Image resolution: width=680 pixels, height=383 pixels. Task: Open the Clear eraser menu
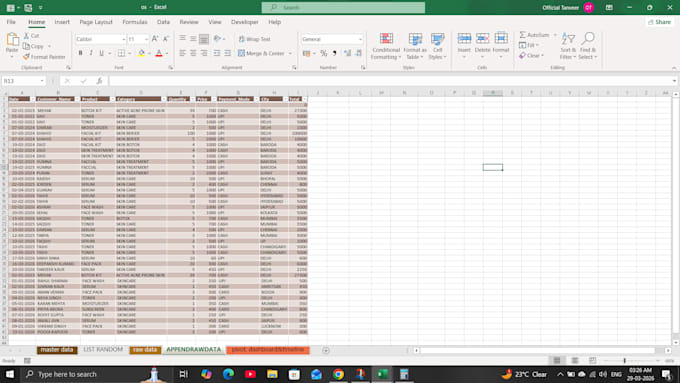[x=531, y=56]
